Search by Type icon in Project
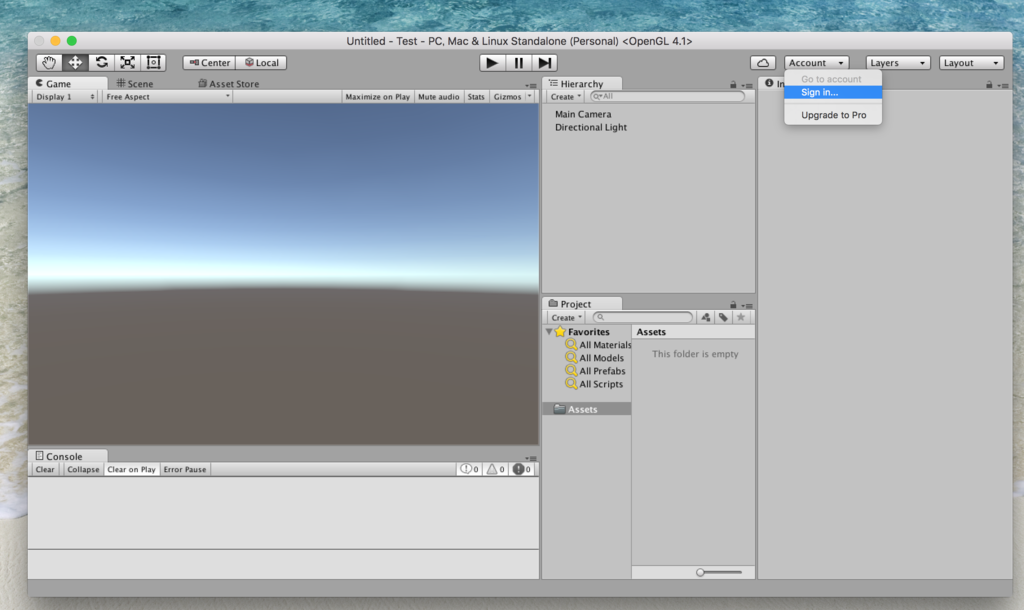 (705, 317)
